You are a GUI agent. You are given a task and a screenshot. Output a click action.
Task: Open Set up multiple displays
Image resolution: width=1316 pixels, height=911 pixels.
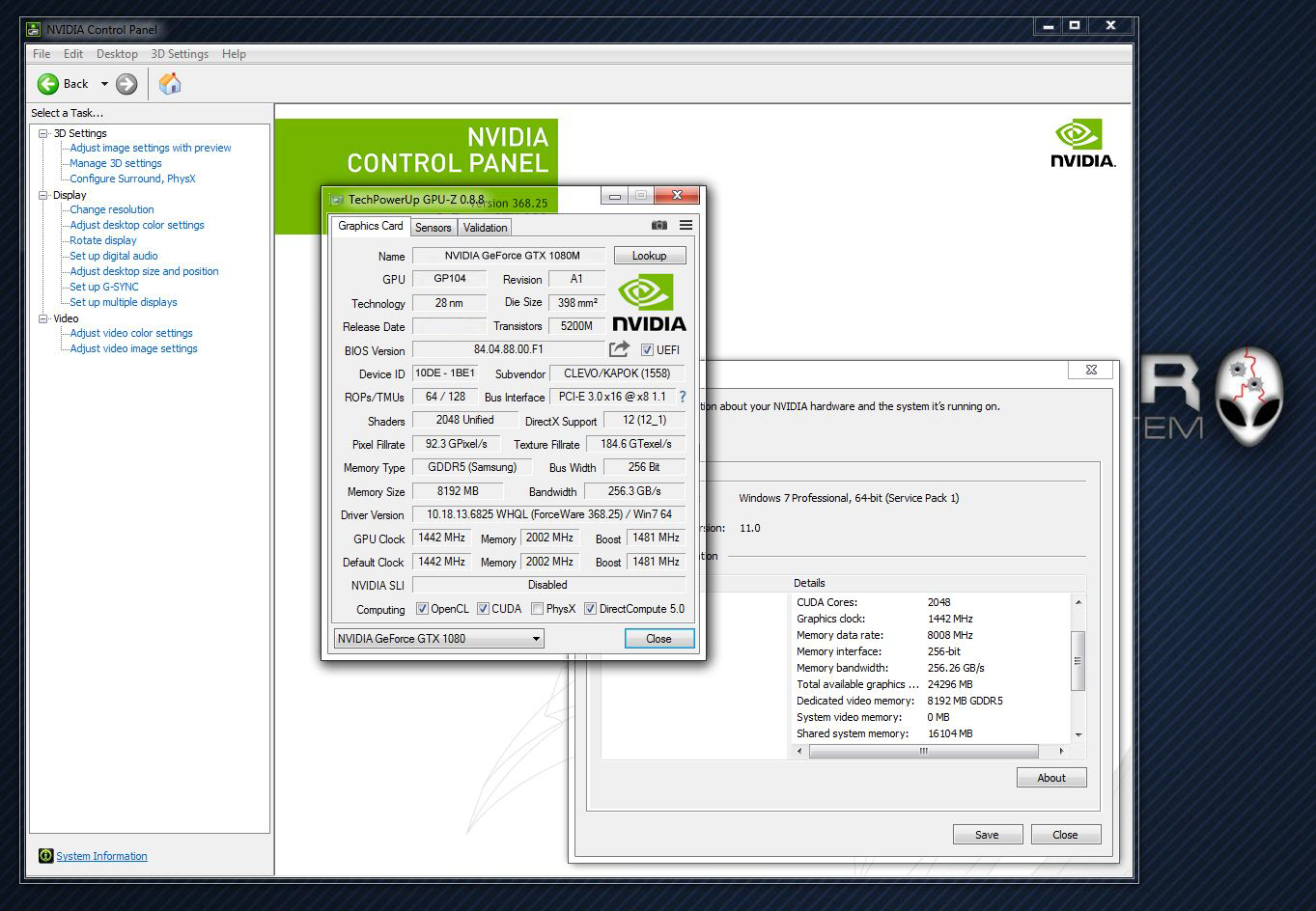point(124,302)
